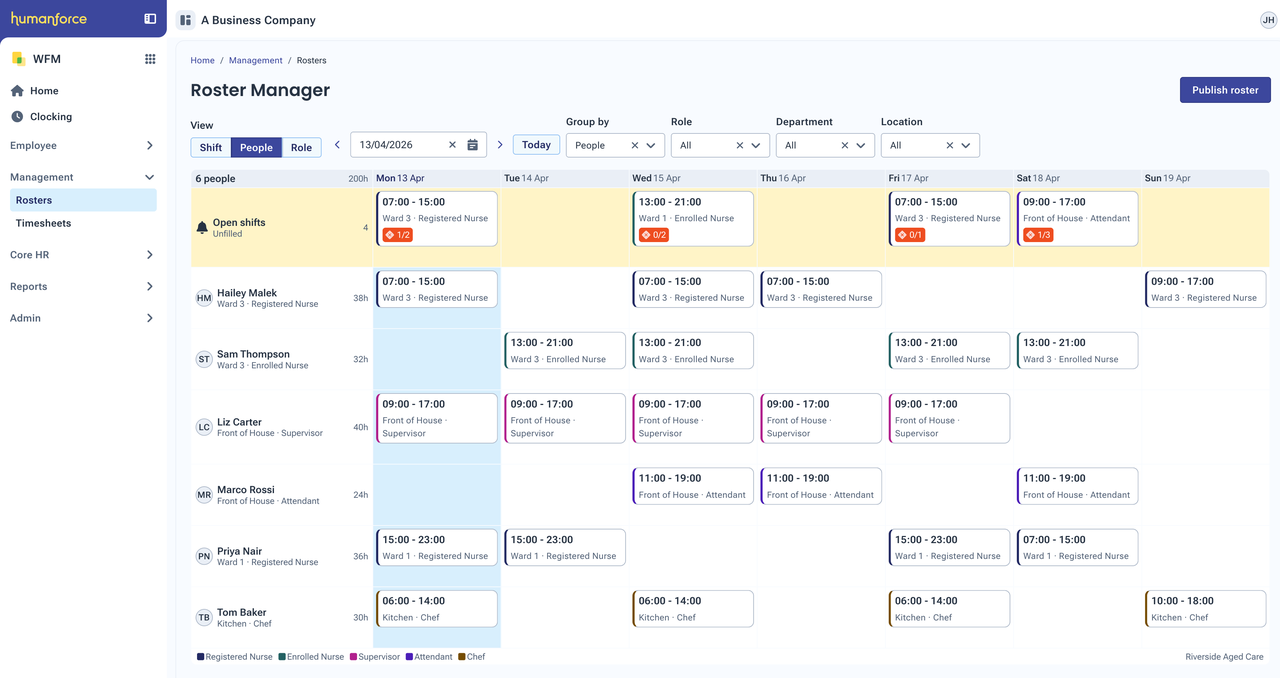The width and height of the screenshot is (1280, 678).
Task: Go to previous week arrow
Action: coord(337,145)
